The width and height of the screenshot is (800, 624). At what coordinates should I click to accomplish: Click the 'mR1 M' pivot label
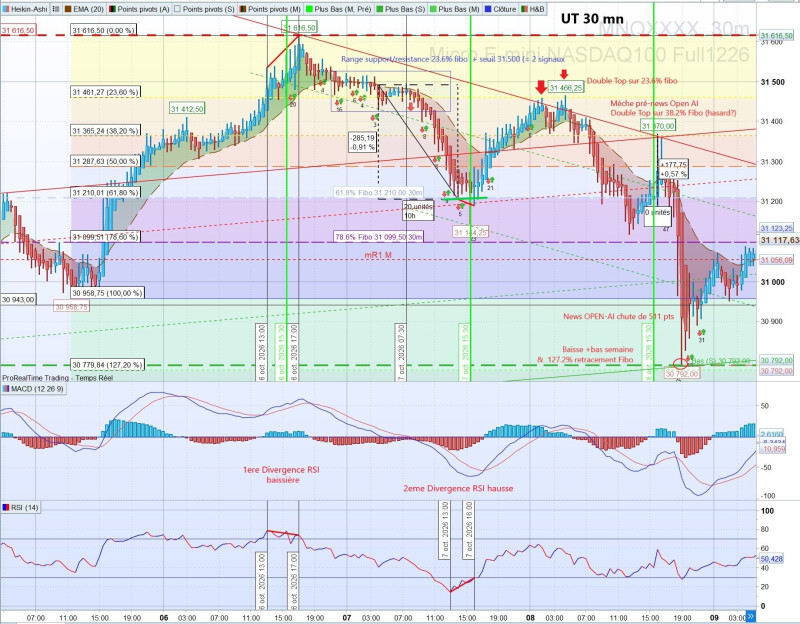pyautogui.click(x=378, y=255)
